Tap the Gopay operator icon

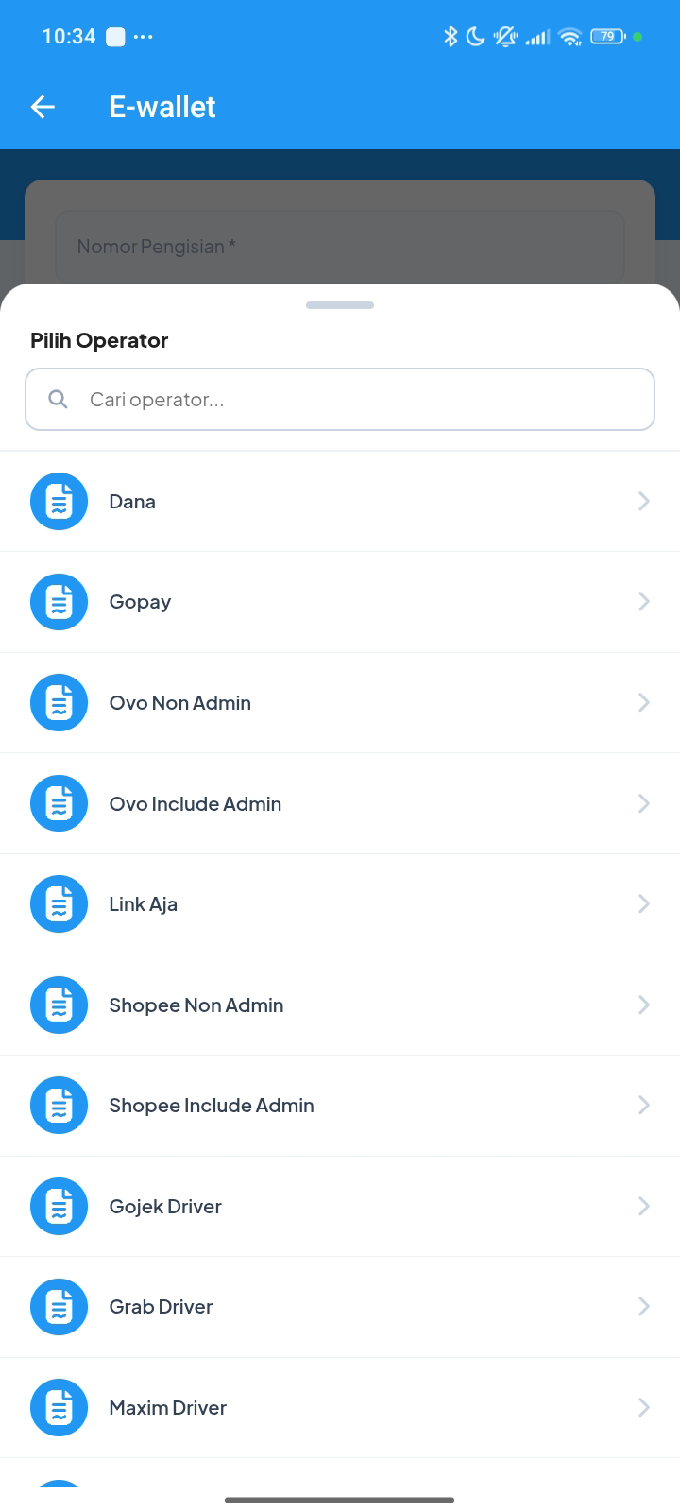coord(58,601)
